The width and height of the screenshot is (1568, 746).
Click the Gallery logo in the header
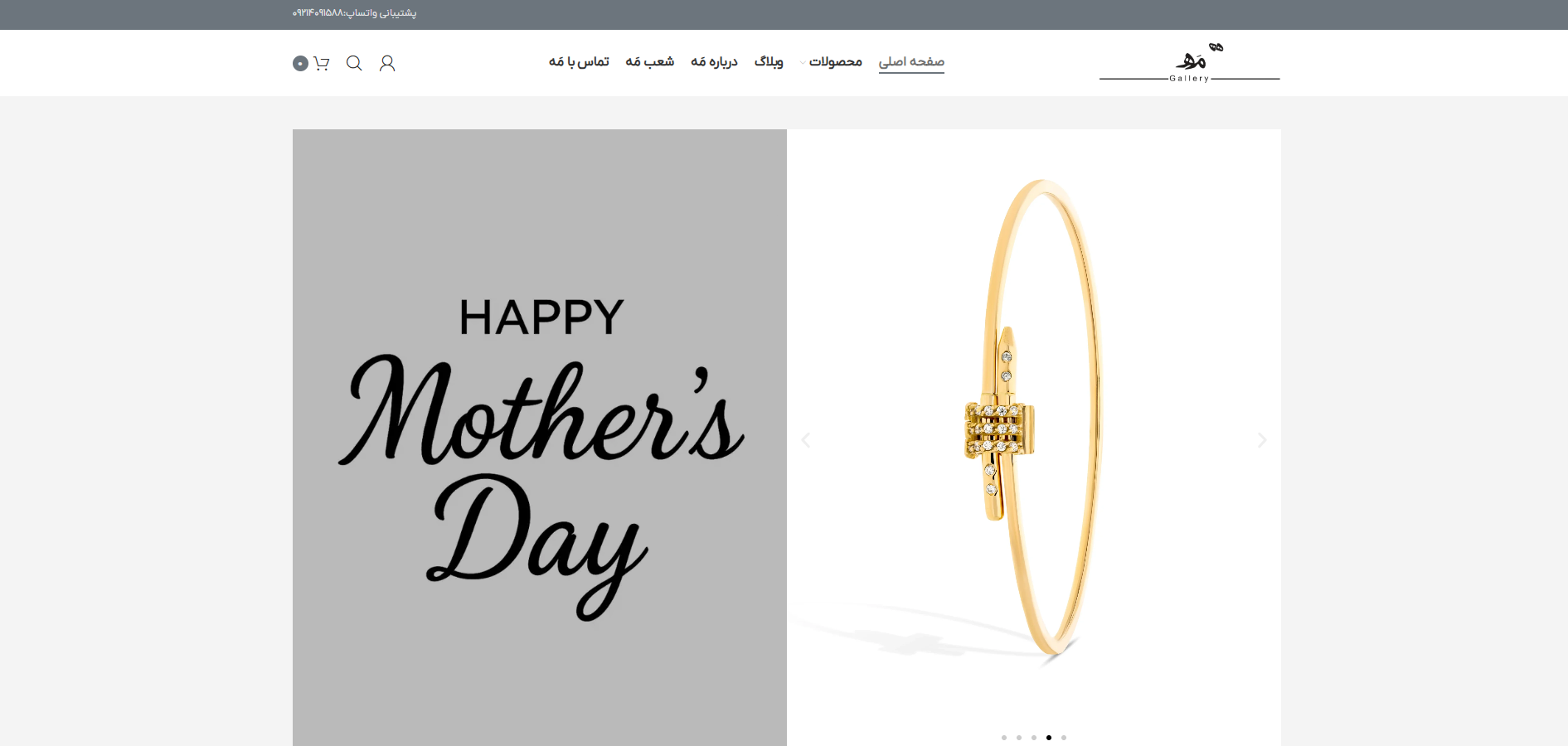coord(1190,63)
